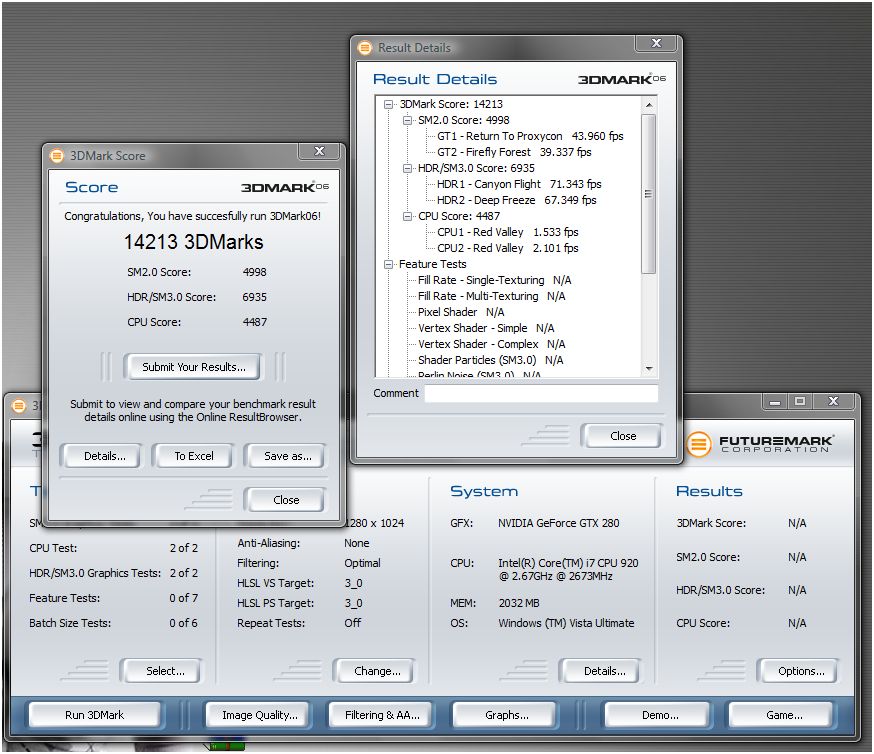Click the Save as button

(x=287, y=456)
